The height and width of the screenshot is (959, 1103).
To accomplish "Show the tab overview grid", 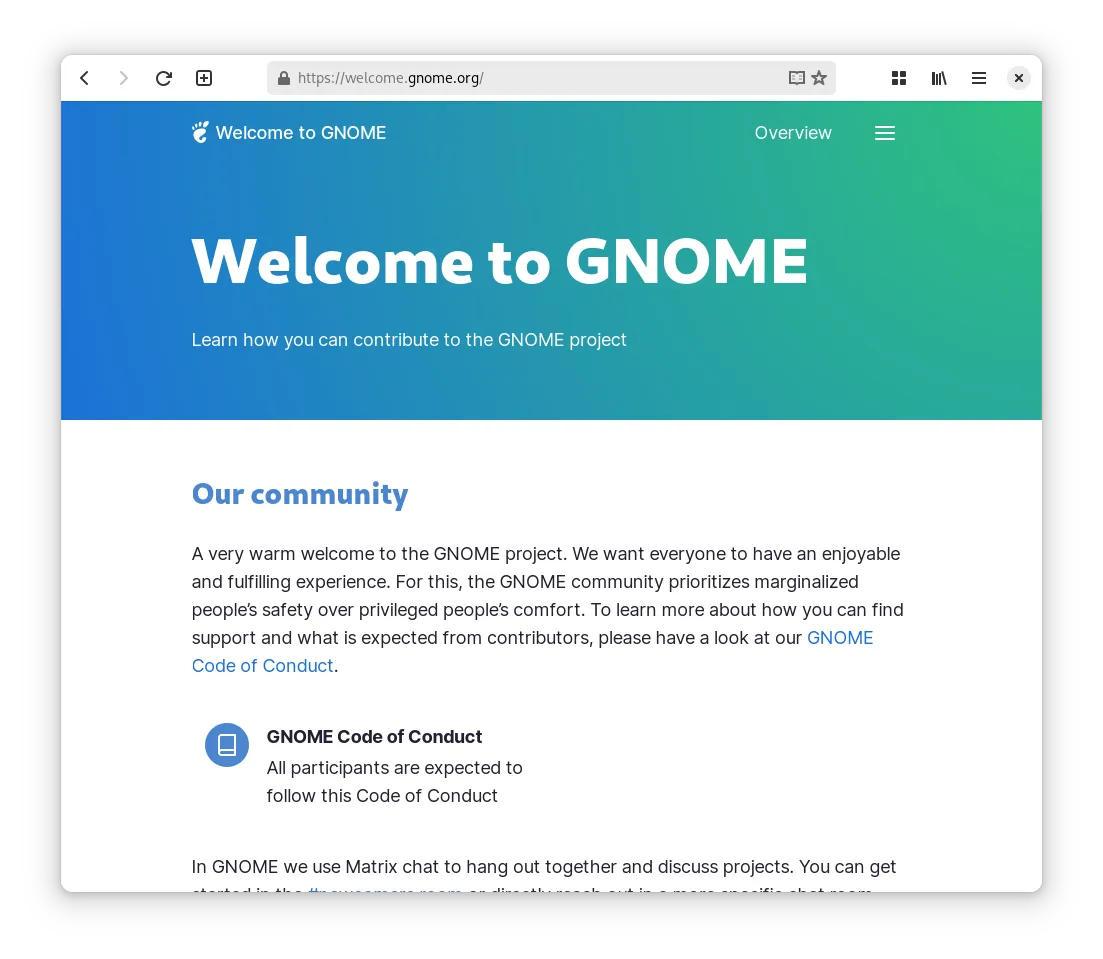I will (899, 78).
